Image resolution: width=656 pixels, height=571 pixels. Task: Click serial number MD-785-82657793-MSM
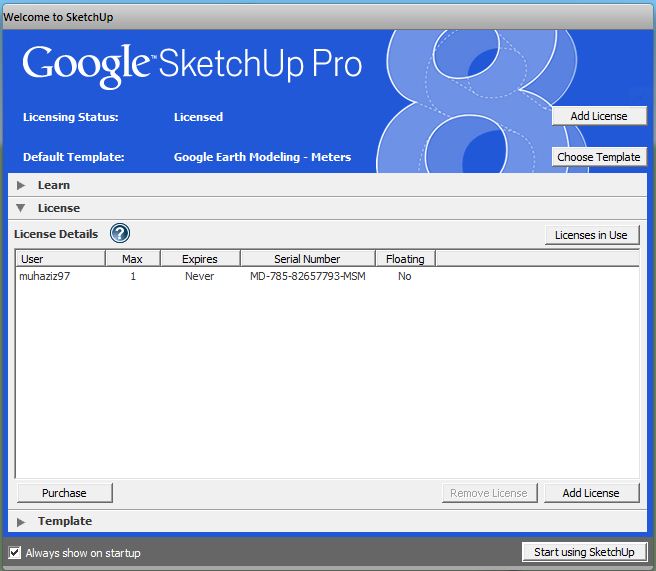308,276
